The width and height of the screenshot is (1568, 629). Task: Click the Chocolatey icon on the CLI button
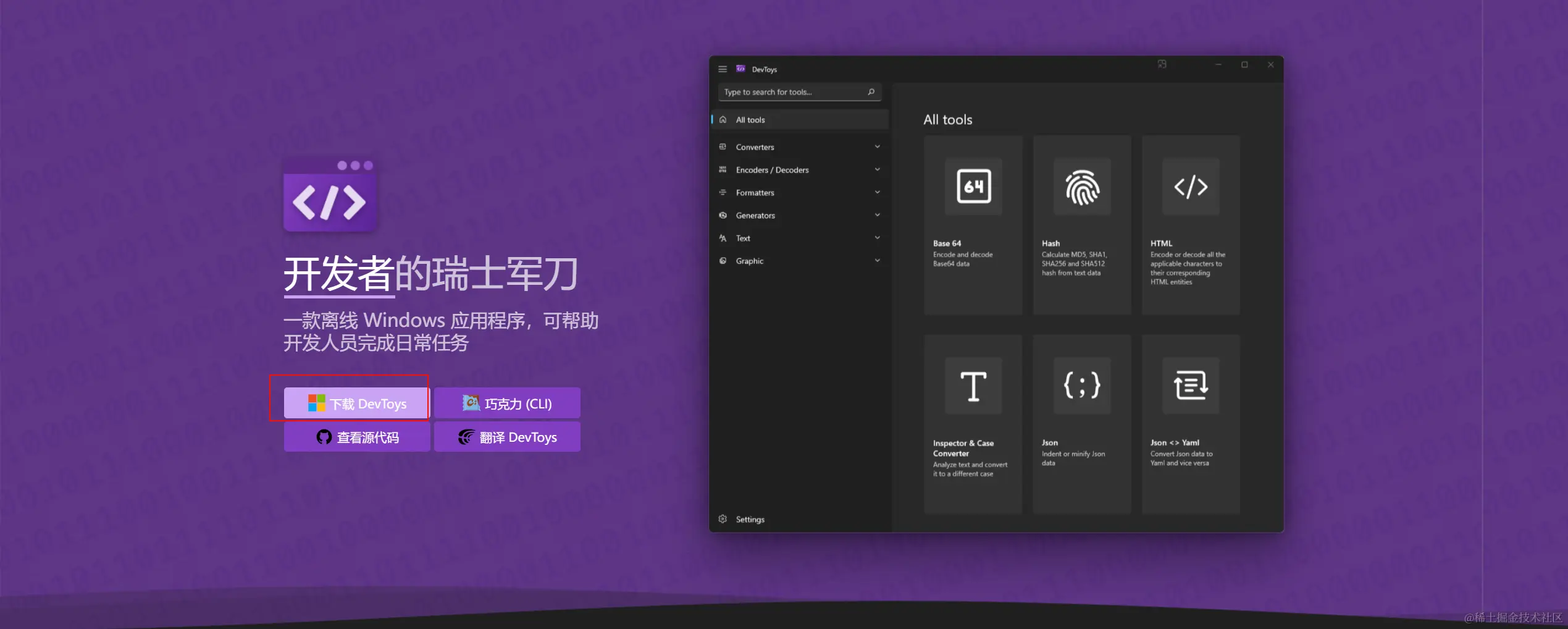(471, 403)
